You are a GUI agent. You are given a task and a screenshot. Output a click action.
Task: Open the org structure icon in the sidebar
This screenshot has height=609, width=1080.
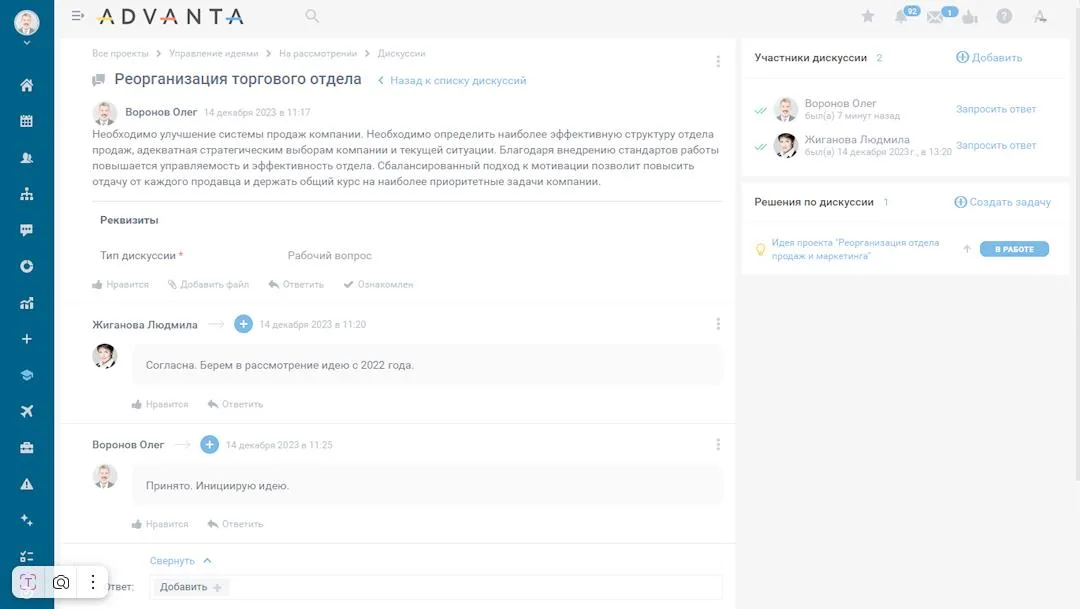tap(26, 193)
